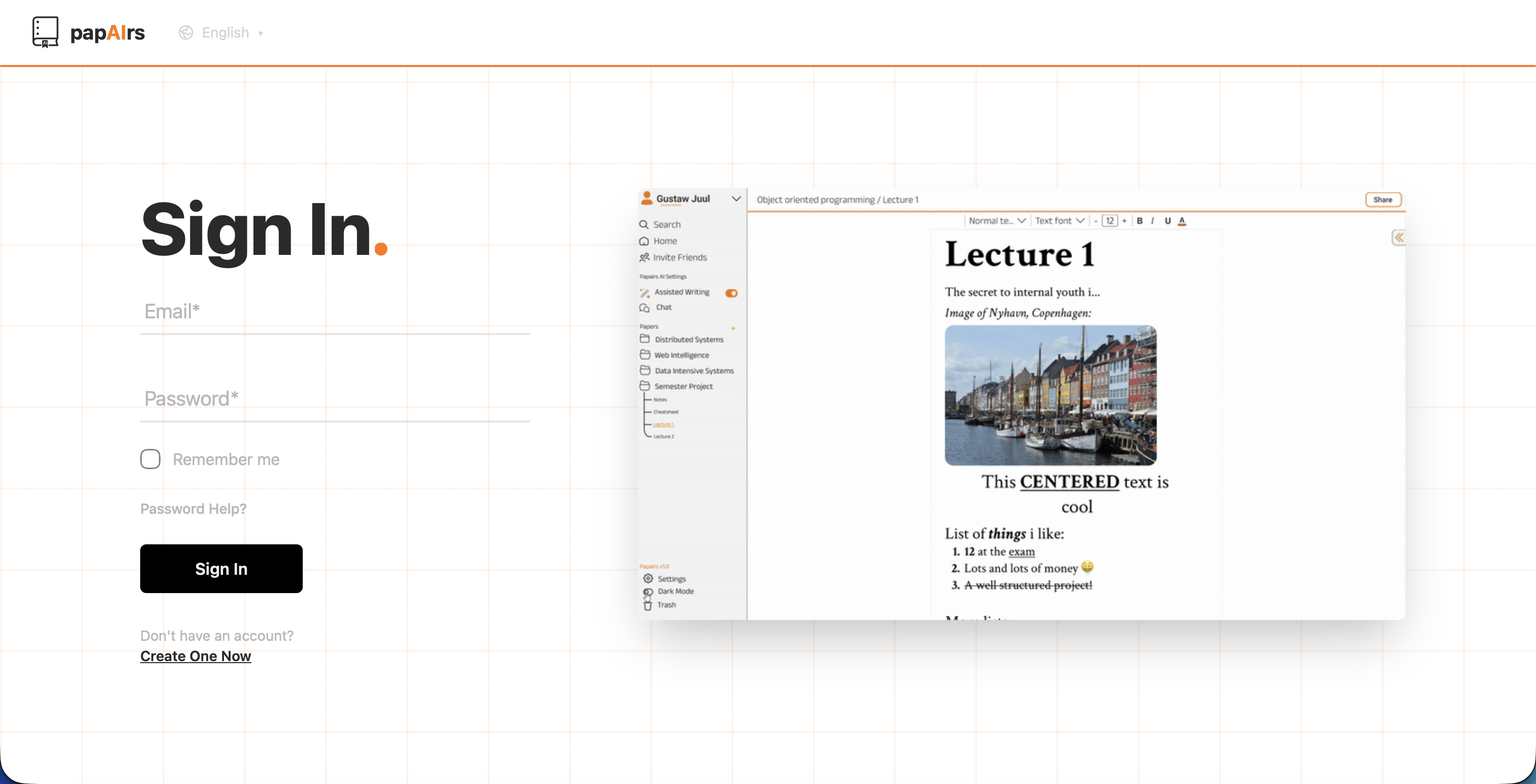Focus the Password input field

click(x=335, y=399)
